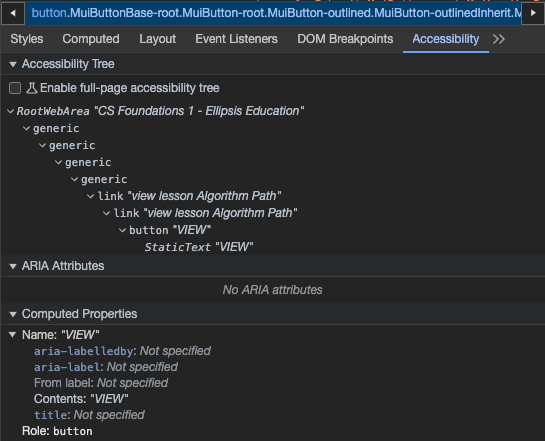Collapse the third-level generic node
The image size is (545, 441).
pos(58,162)
